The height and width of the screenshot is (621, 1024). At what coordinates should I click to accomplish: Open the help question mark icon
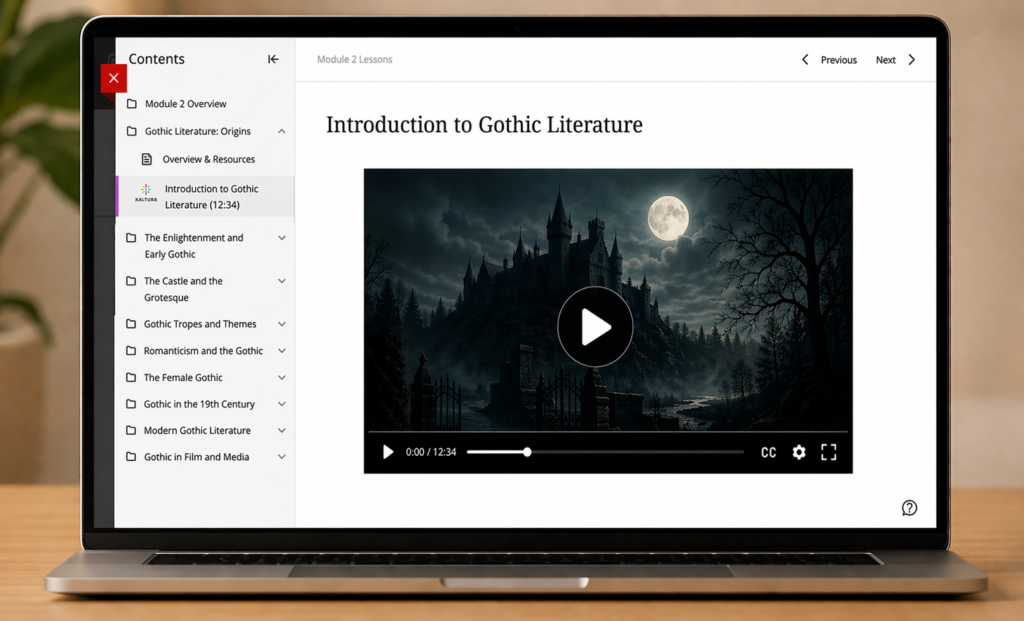click(x=909, y=508)
